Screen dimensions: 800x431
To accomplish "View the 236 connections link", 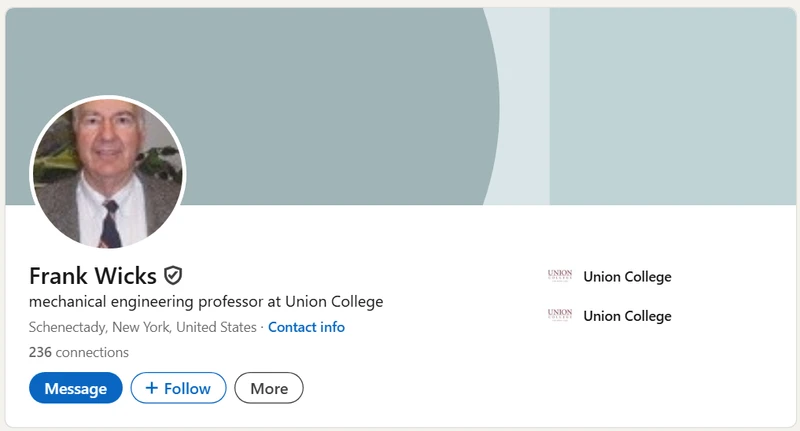I will pyautogui.click(x=79, y=352).
